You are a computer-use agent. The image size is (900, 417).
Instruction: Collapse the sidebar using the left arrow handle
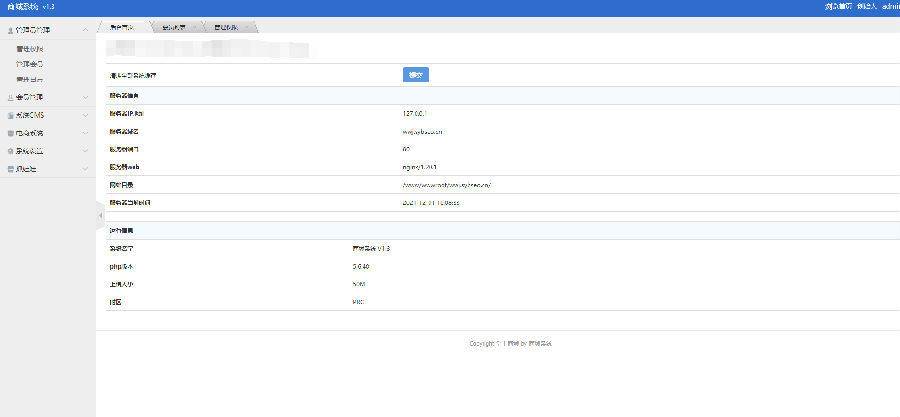(99, 215)
